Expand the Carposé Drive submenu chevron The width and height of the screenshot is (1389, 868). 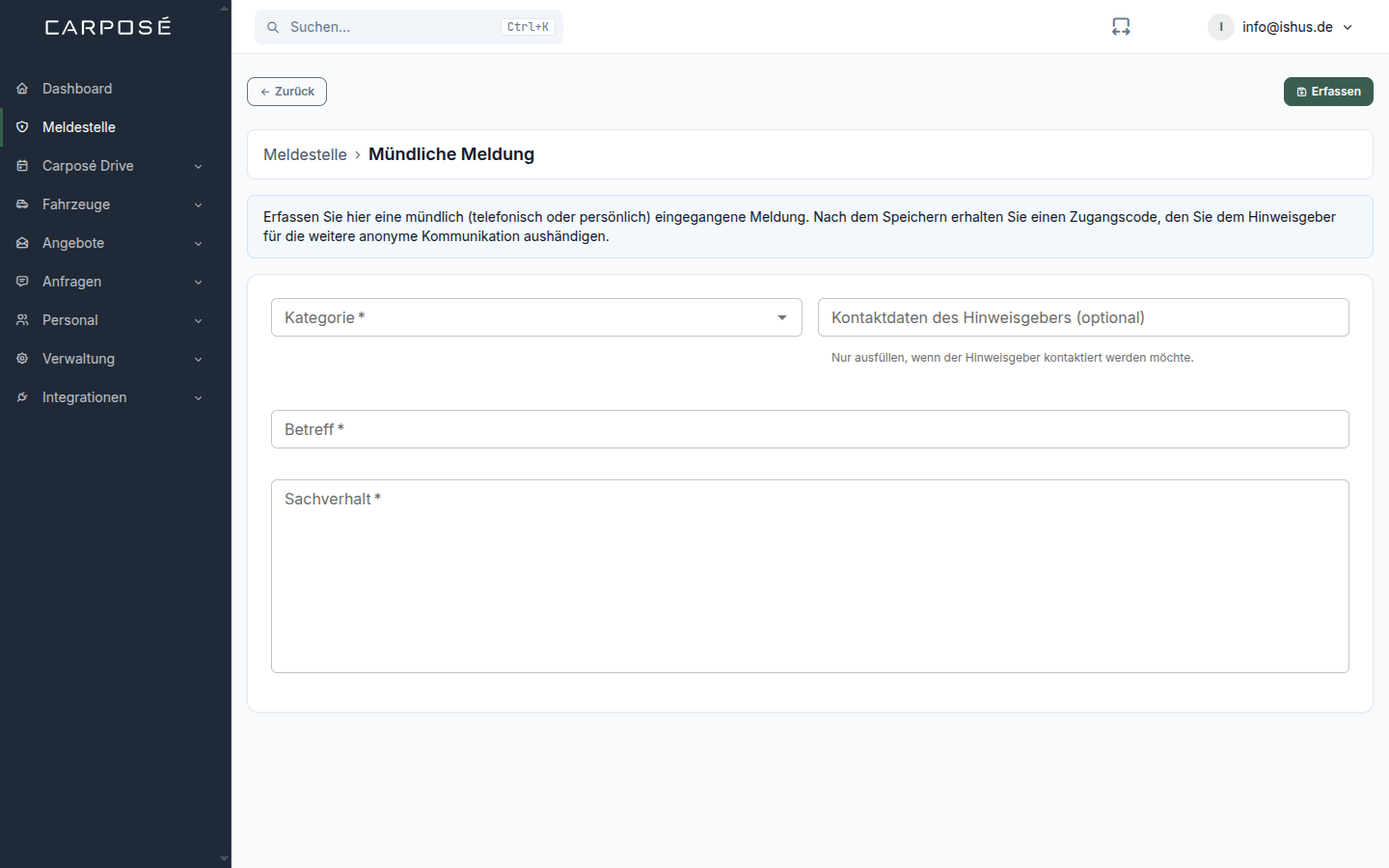point(198,167)
